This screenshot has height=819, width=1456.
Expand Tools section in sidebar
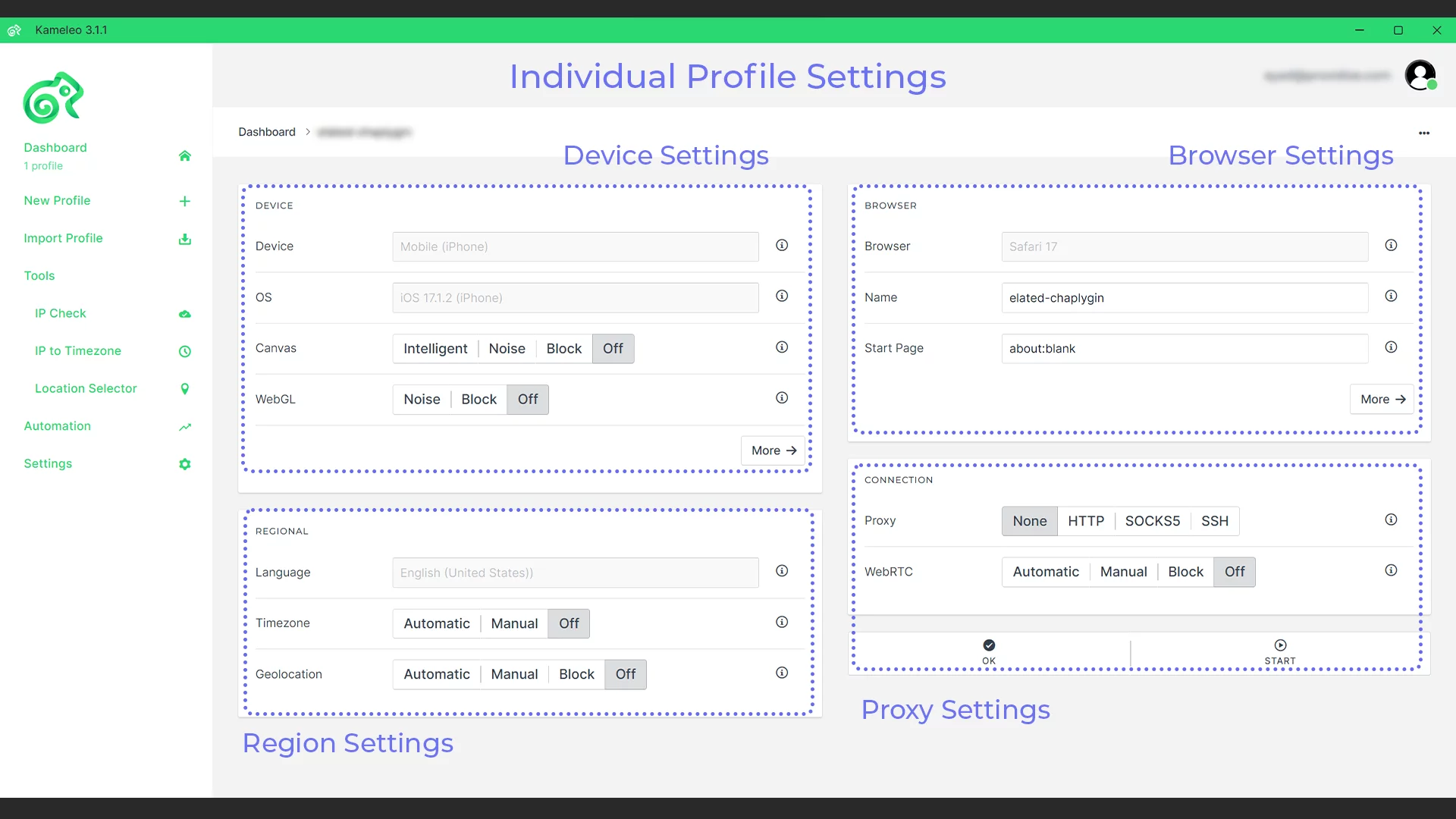pyautogui.click(x=39, y=275)
